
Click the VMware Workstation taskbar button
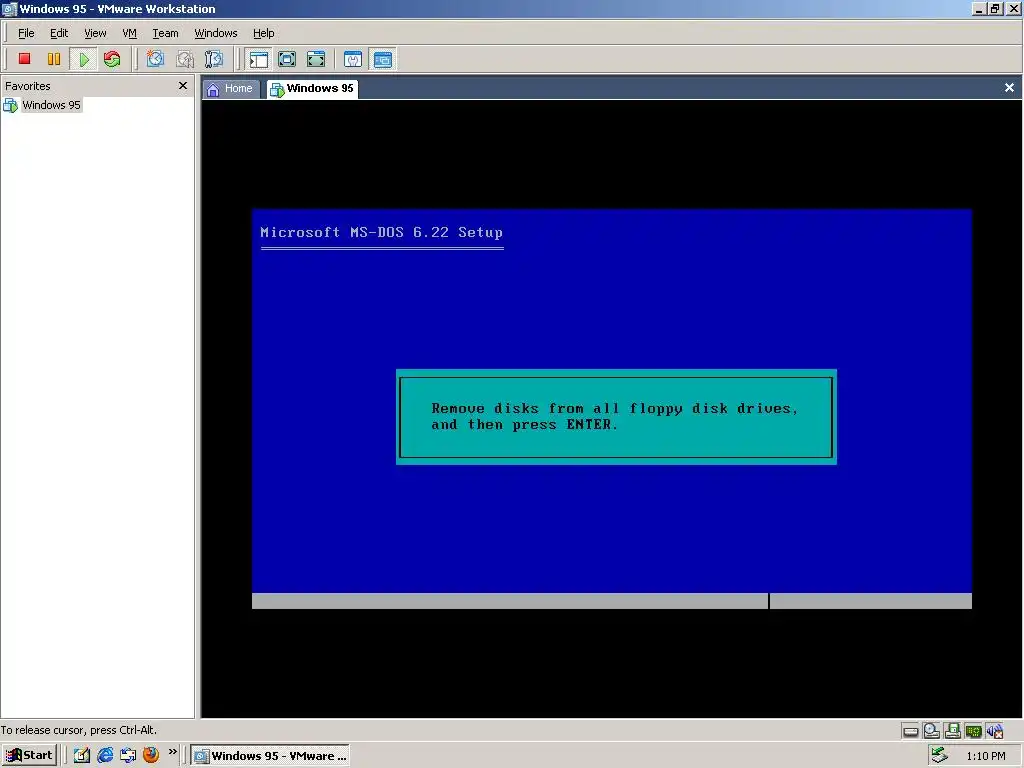pos(270,756)
